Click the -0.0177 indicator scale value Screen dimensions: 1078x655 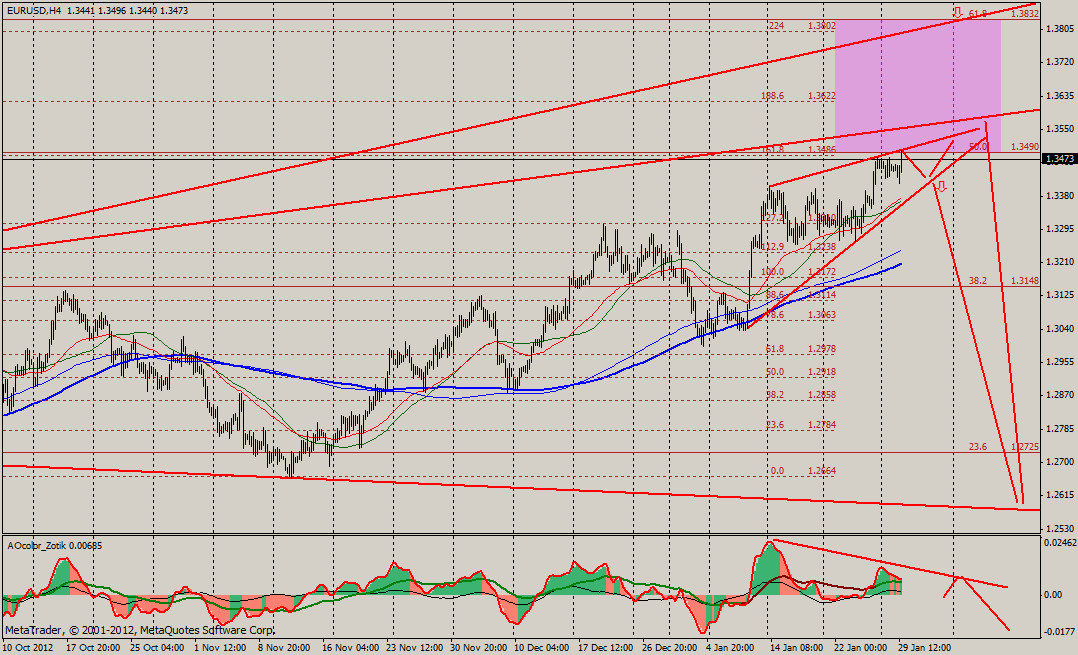coord(1059,631)
